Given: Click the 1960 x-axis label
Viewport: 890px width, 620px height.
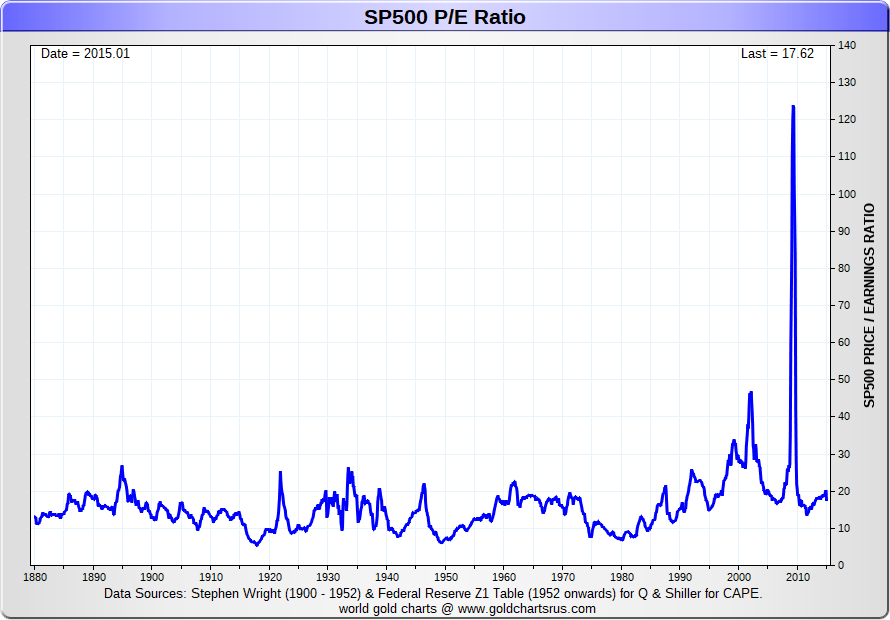Looking at the screenshot, I should click(x=503, y=576).
